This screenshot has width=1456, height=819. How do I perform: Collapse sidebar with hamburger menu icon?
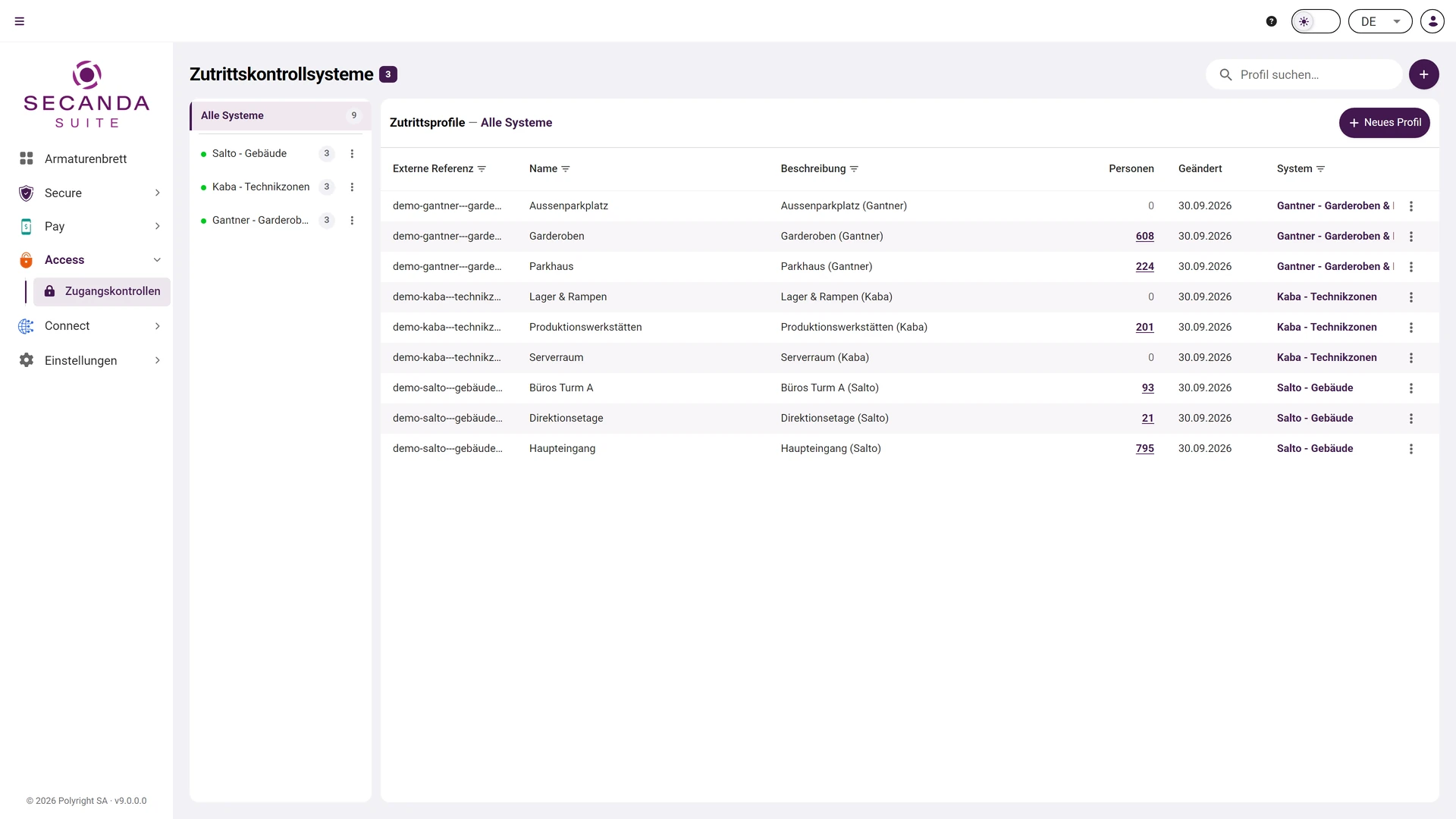click(x=20, y=21)
